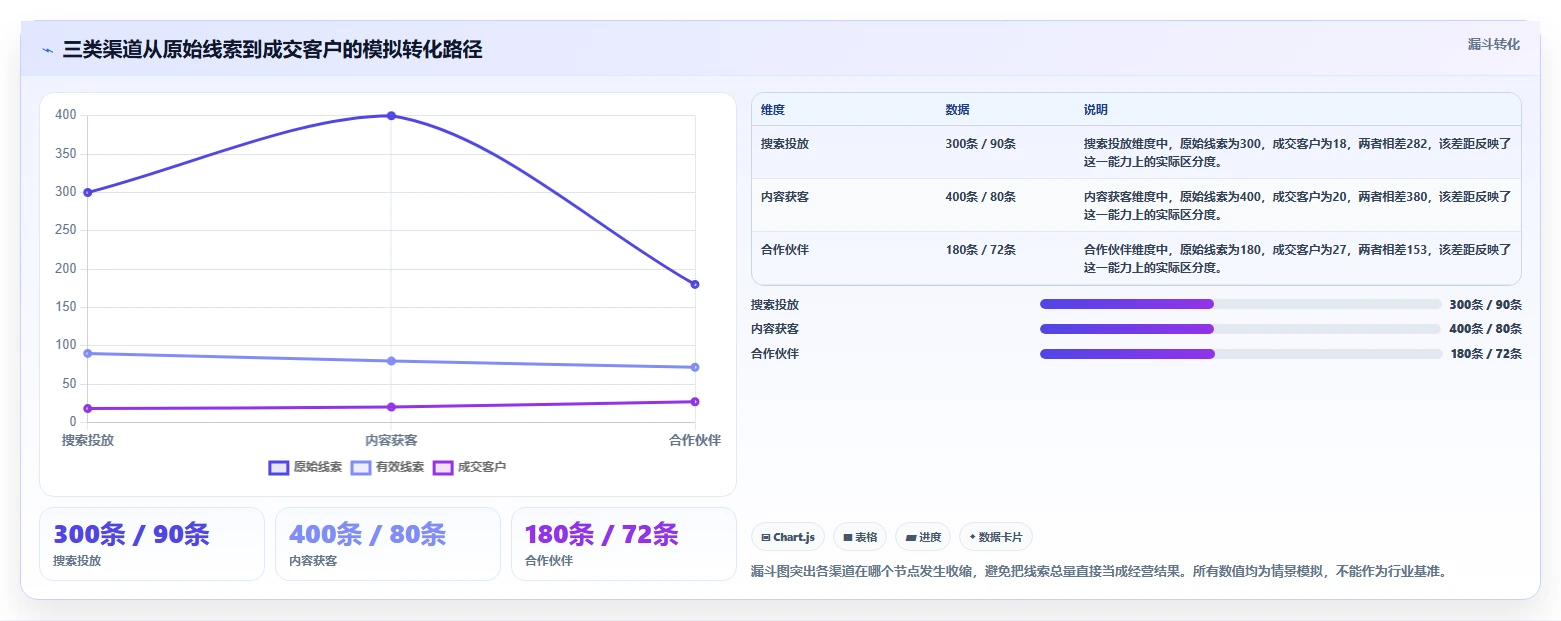Click the description mentioning 两者相差153
Image resolution: width=1561 pixels, height=621 pixels.
pyautogui.click(x=1297, y=258)
